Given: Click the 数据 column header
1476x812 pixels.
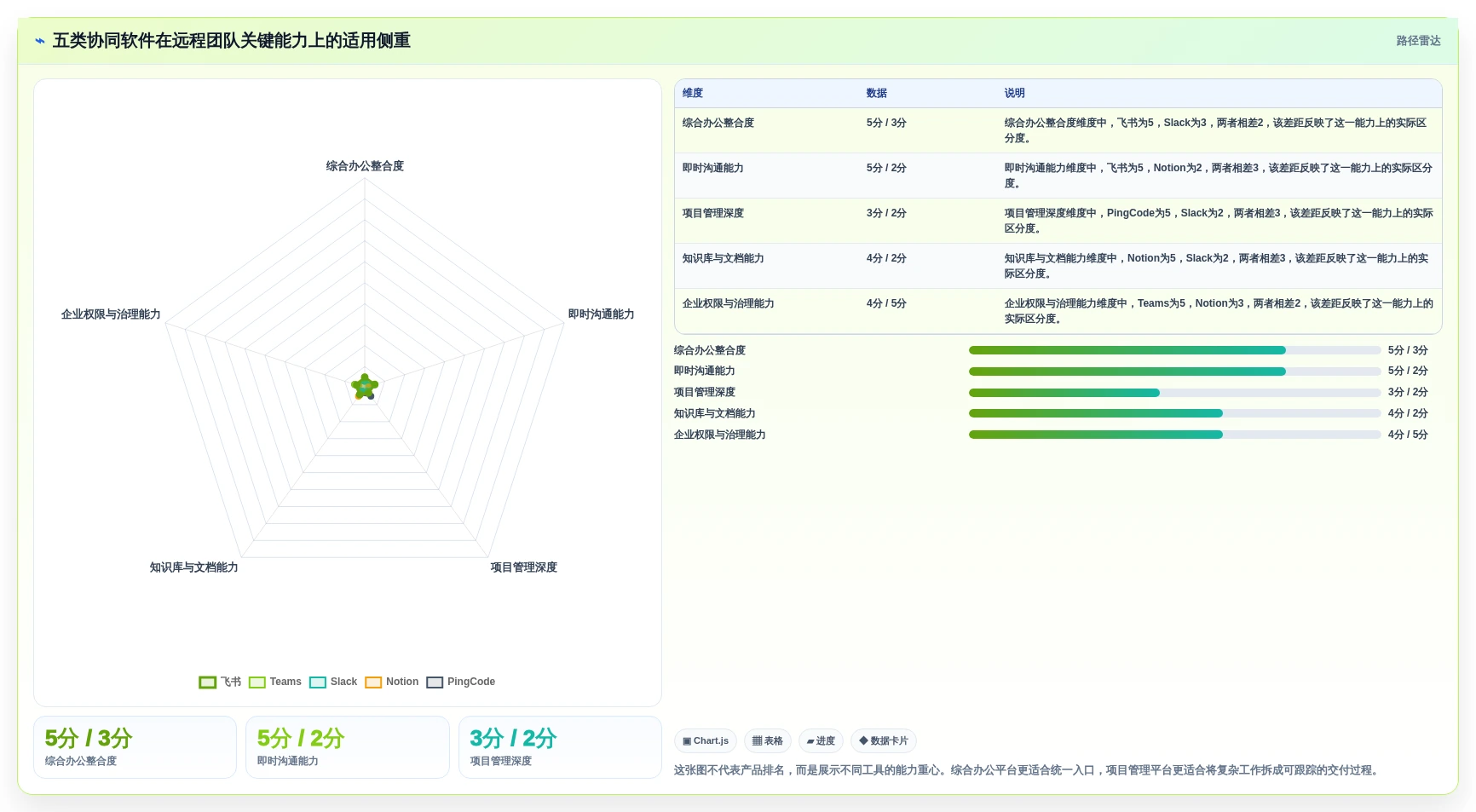Looking at the screenshot, I should 877,93.
